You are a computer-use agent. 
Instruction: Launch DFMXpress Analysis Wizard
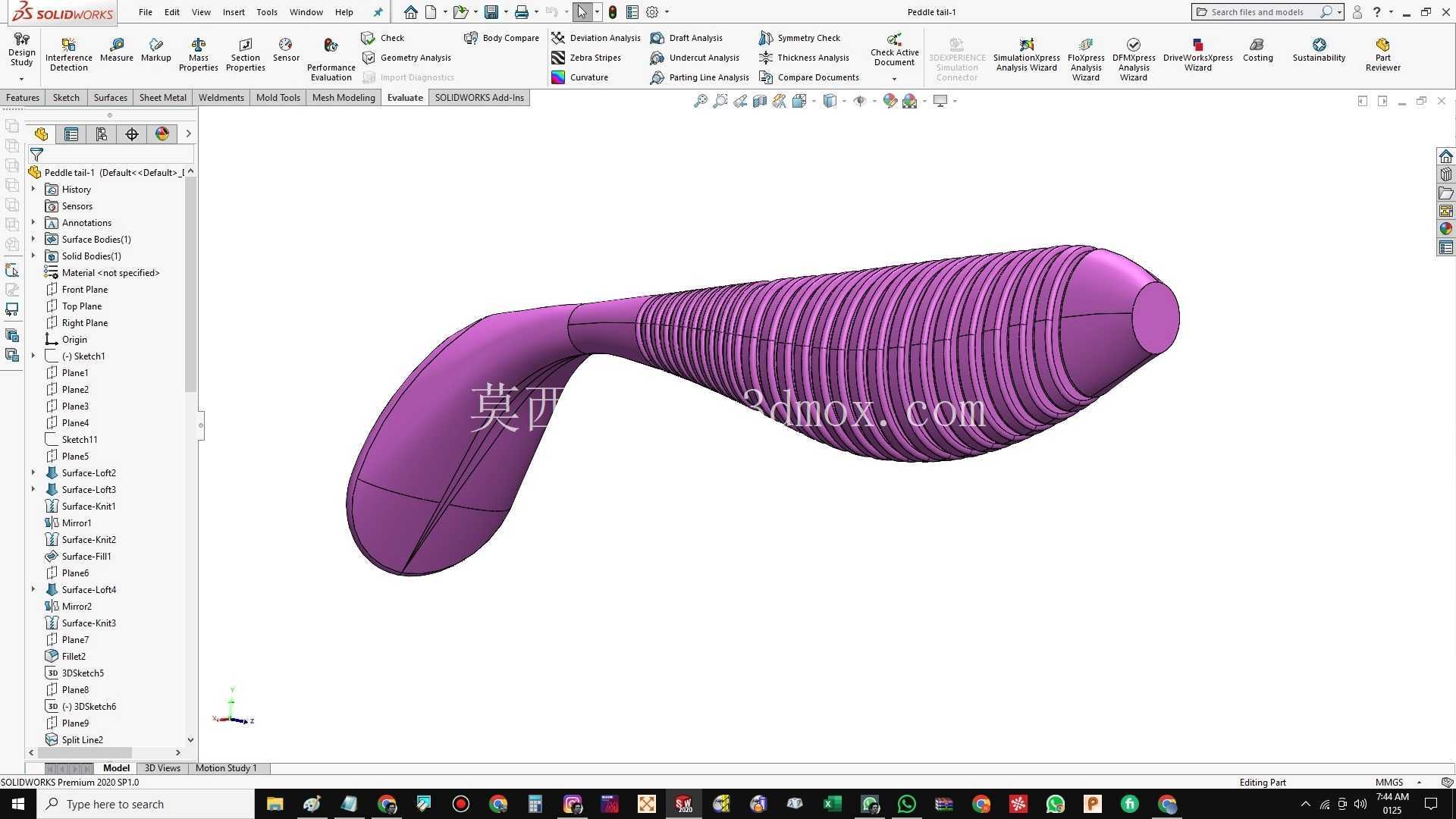click(1133, 59)
